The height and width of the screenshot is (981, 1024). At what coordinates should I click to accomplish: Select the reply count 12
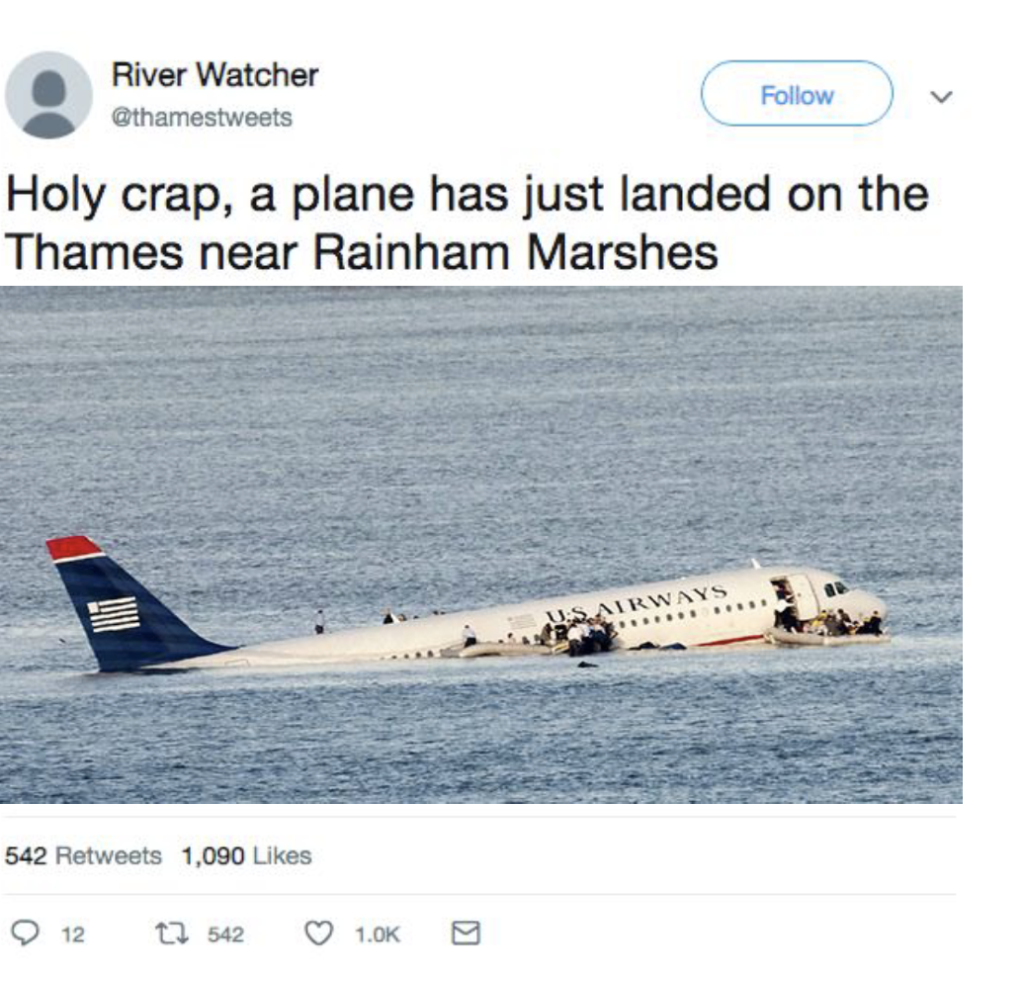(x=72, y=935)
